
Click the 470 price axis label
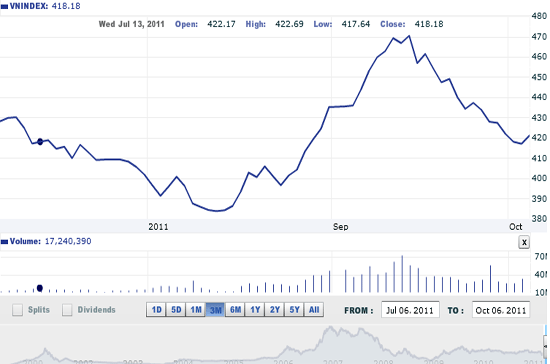pos(539,36)
